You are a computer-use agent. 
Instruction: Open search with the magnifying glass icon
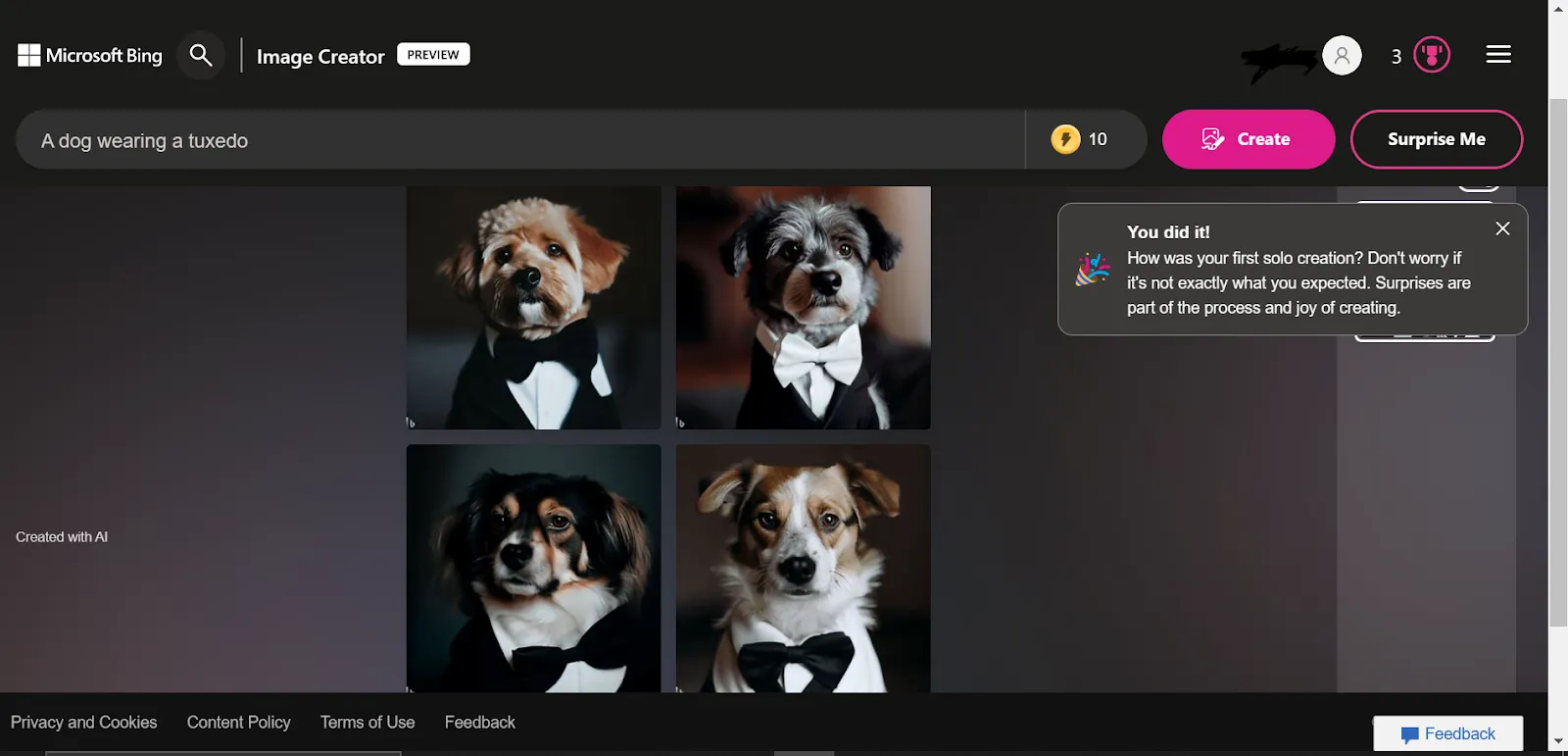click(x=201, y=56)
